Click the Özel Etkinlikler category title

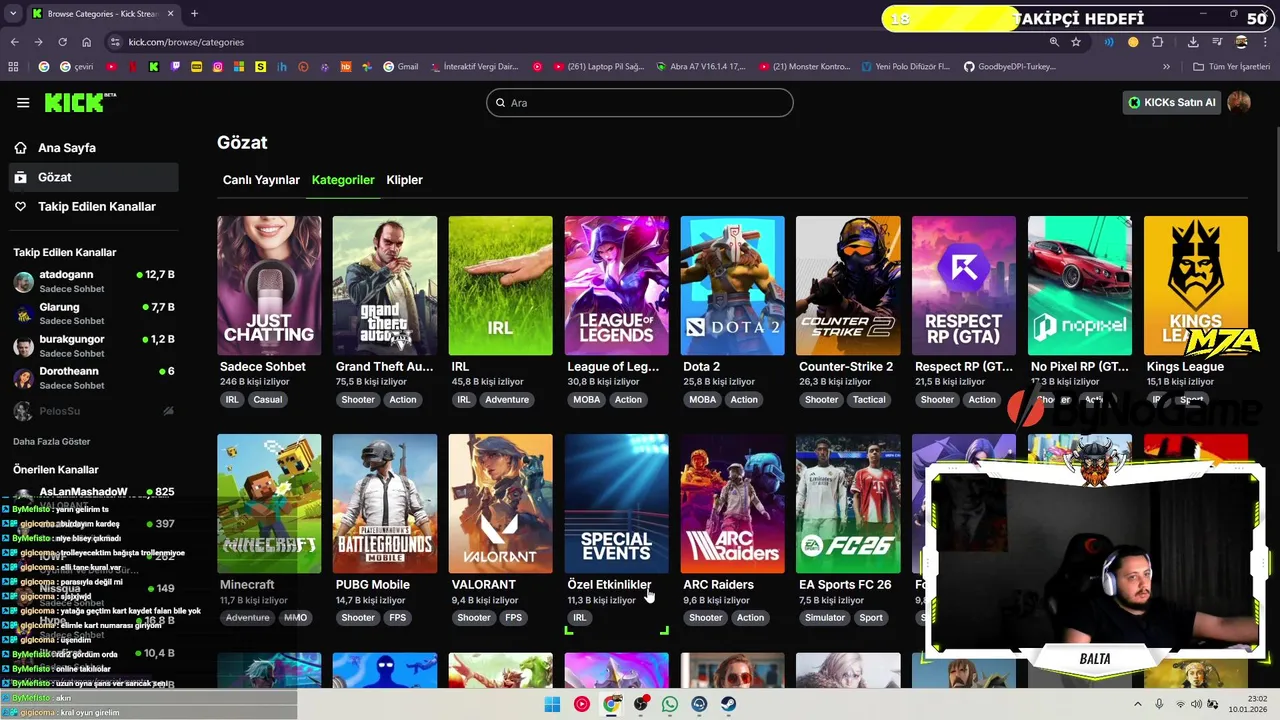[609, 585]
